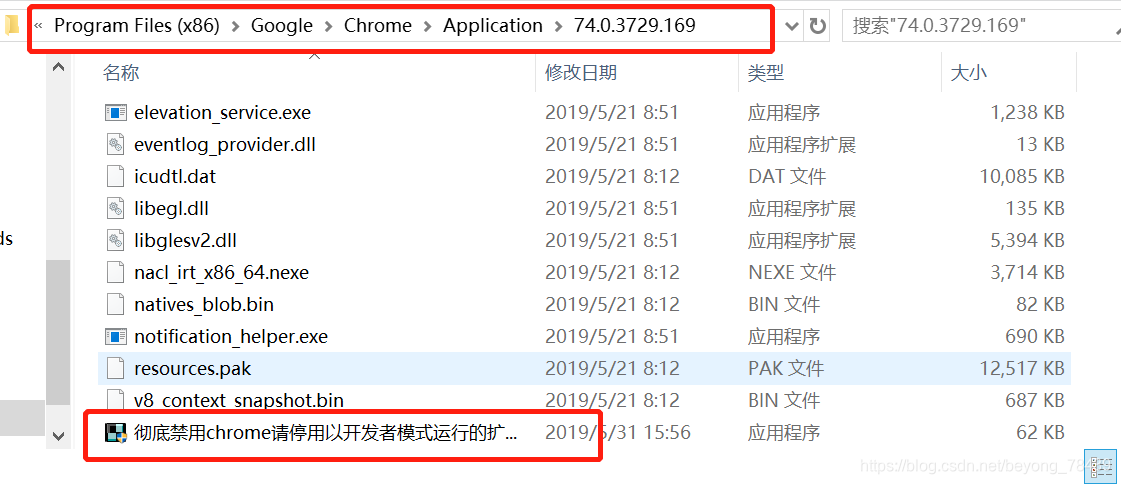
Task: Click the notification_helper.exe application icon
Action: pyautogui.click(x=115, y=336)
